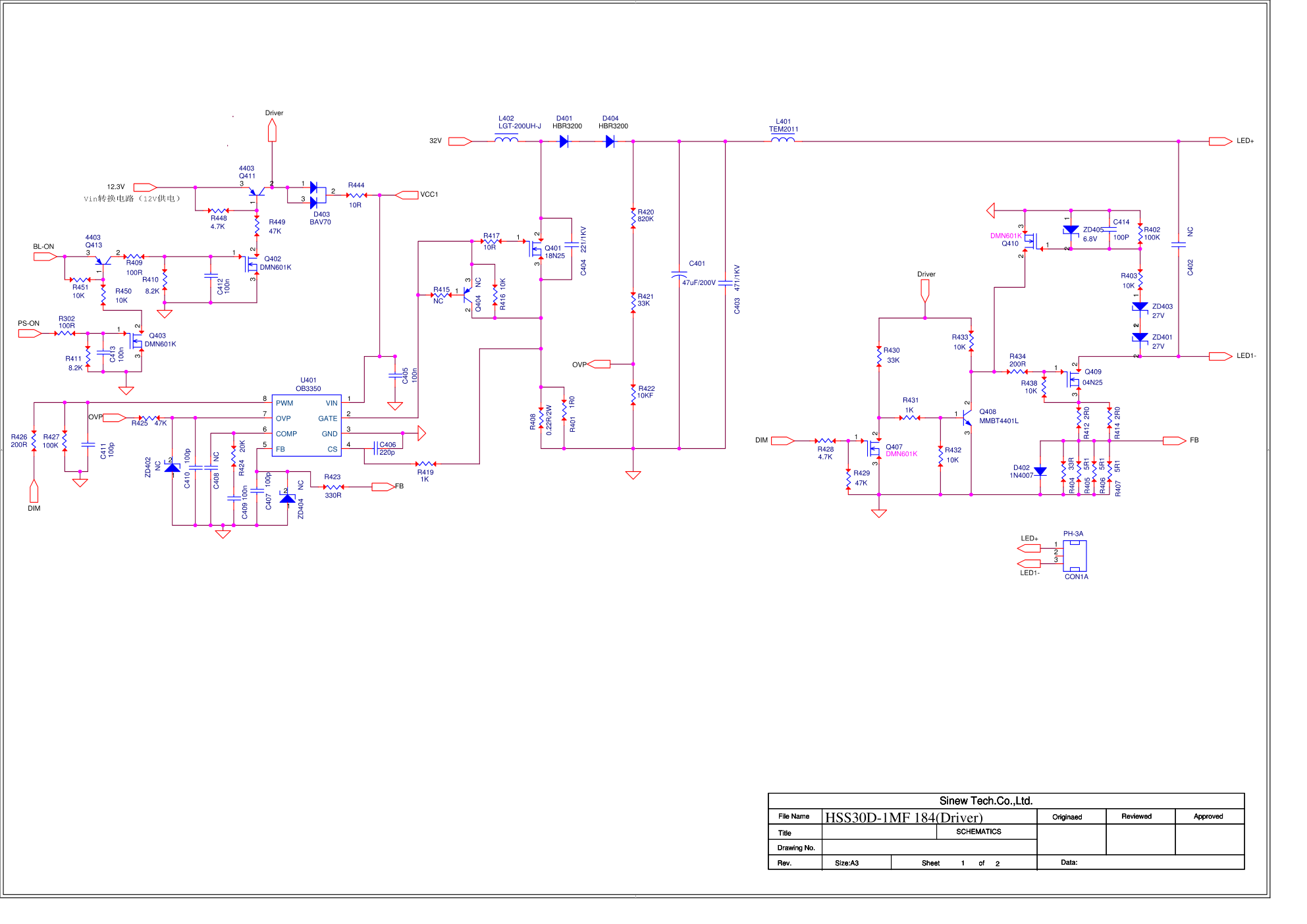Click the 'Approved' column header
The width and height of the screenshot is (1307, 924).
(x=1208, y=816)
